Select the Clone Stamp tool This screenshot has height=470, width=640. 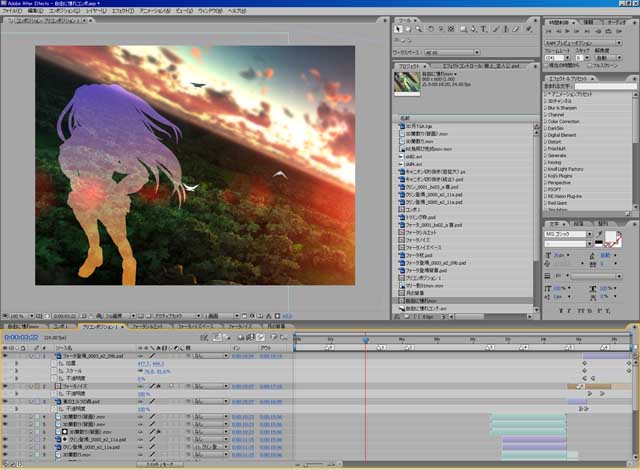tap(506, 29)
